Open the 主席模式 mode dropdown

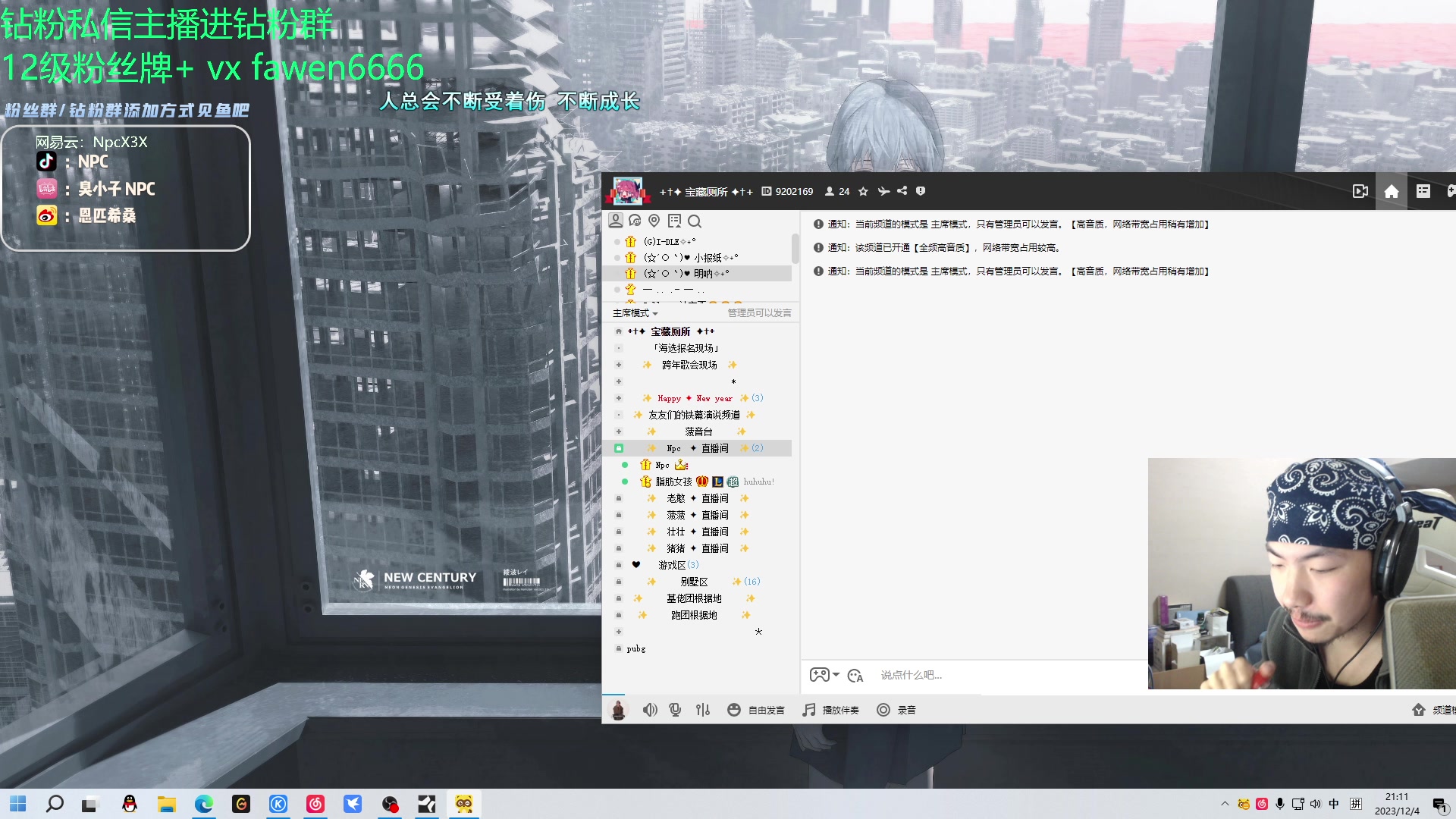pyautogui.click(x=635, y=313)
